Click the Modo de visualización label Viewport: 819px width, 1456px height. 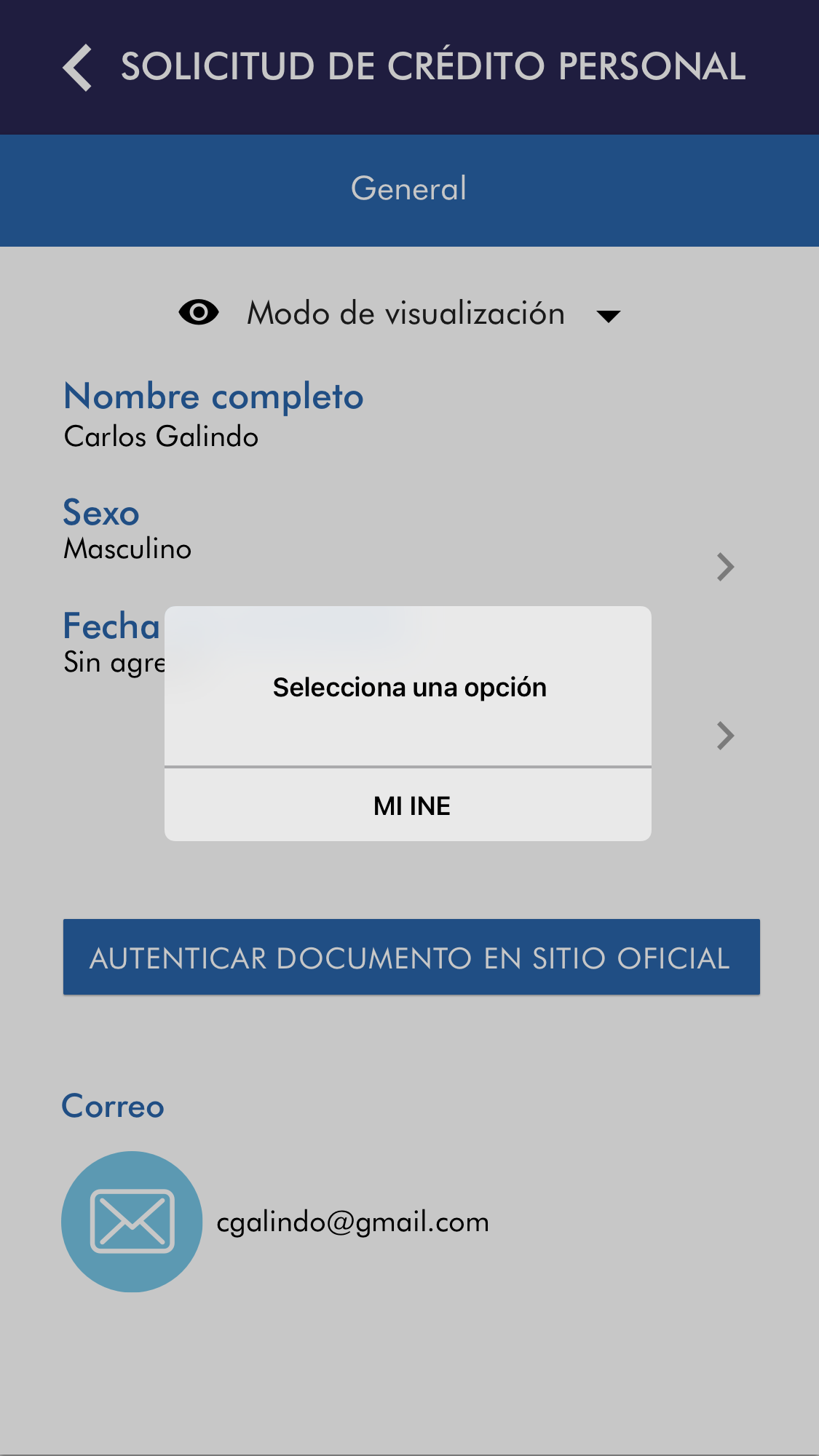tap(405, 314)
